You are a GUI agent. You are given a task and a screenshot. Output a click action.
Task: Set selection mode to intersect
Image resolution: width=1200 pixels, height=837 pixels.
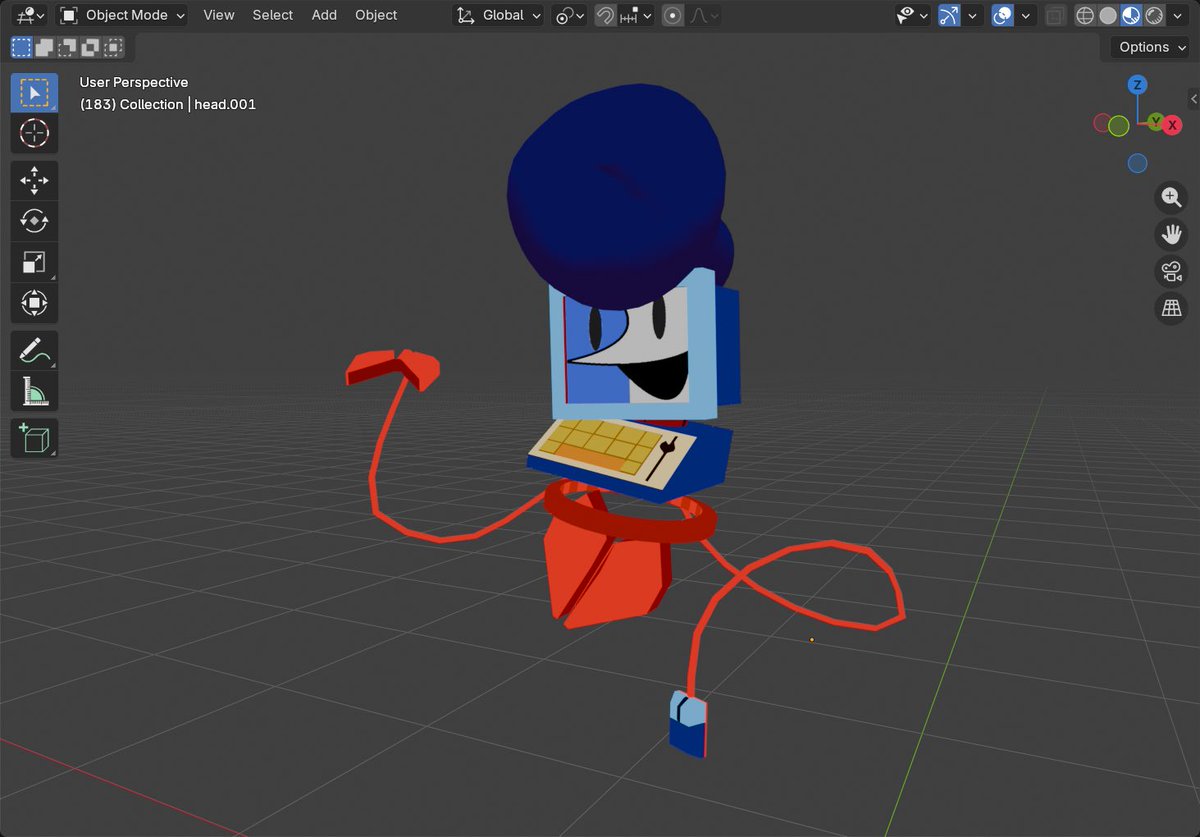114,47
